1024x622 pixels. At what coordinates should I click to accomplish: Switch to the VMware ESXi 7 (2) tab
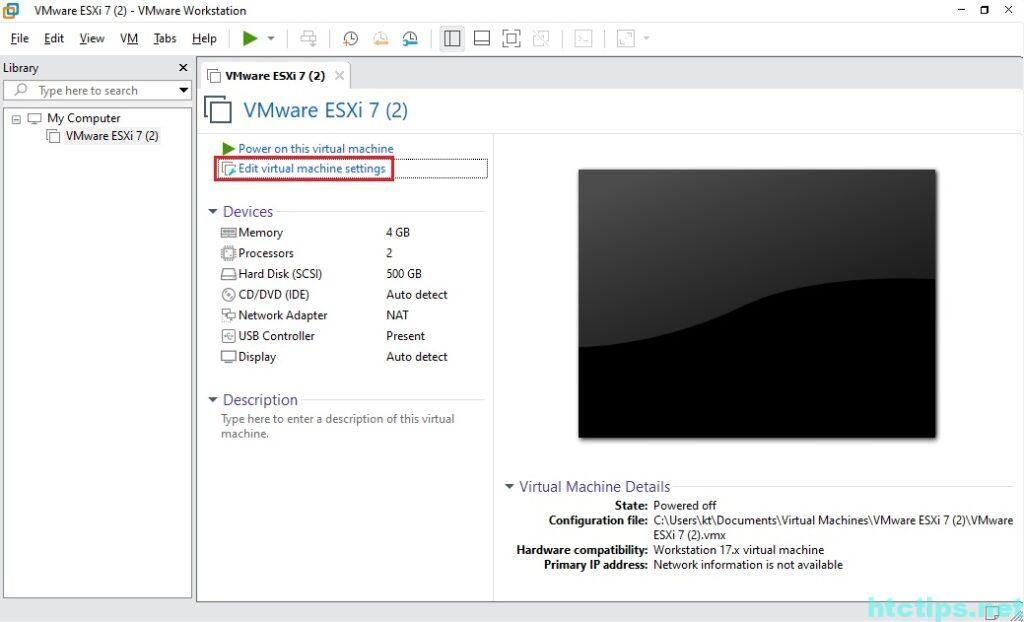point(274,76)
